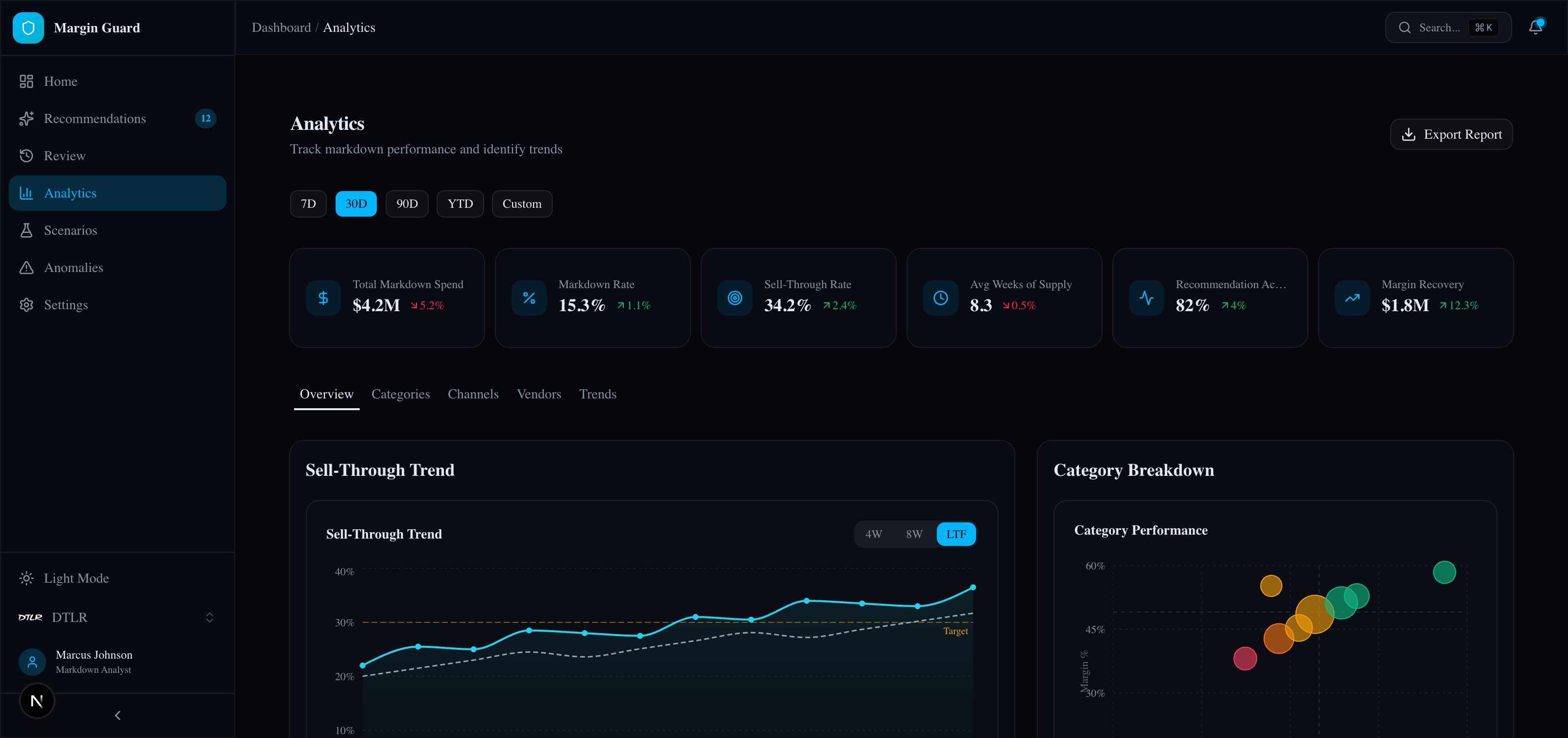Image resolution: width=1568 pixels, height=738 pixels.
Task: Click the download icon on Export Report
Action: click(x=1409, y=135)
